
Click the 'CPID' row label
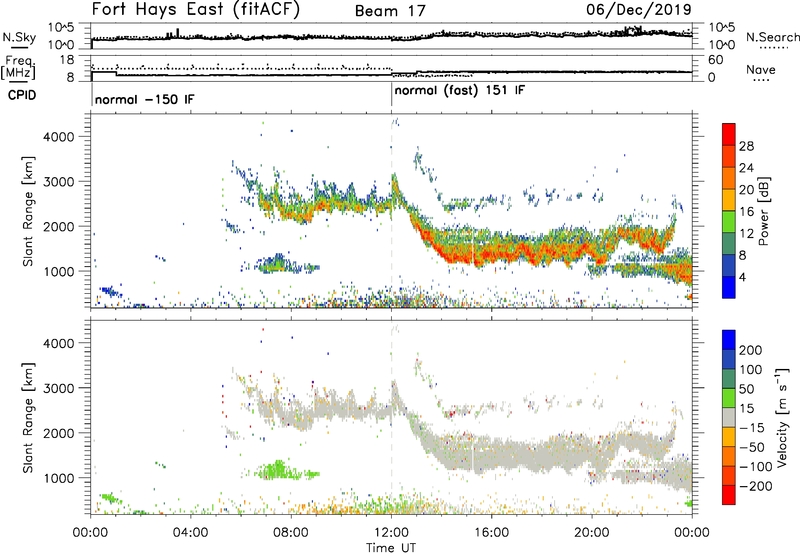pos(22,95)
